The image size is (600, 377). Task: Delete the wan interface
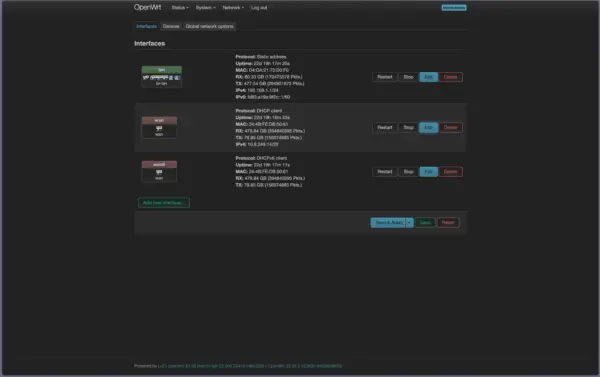(450, 127)
